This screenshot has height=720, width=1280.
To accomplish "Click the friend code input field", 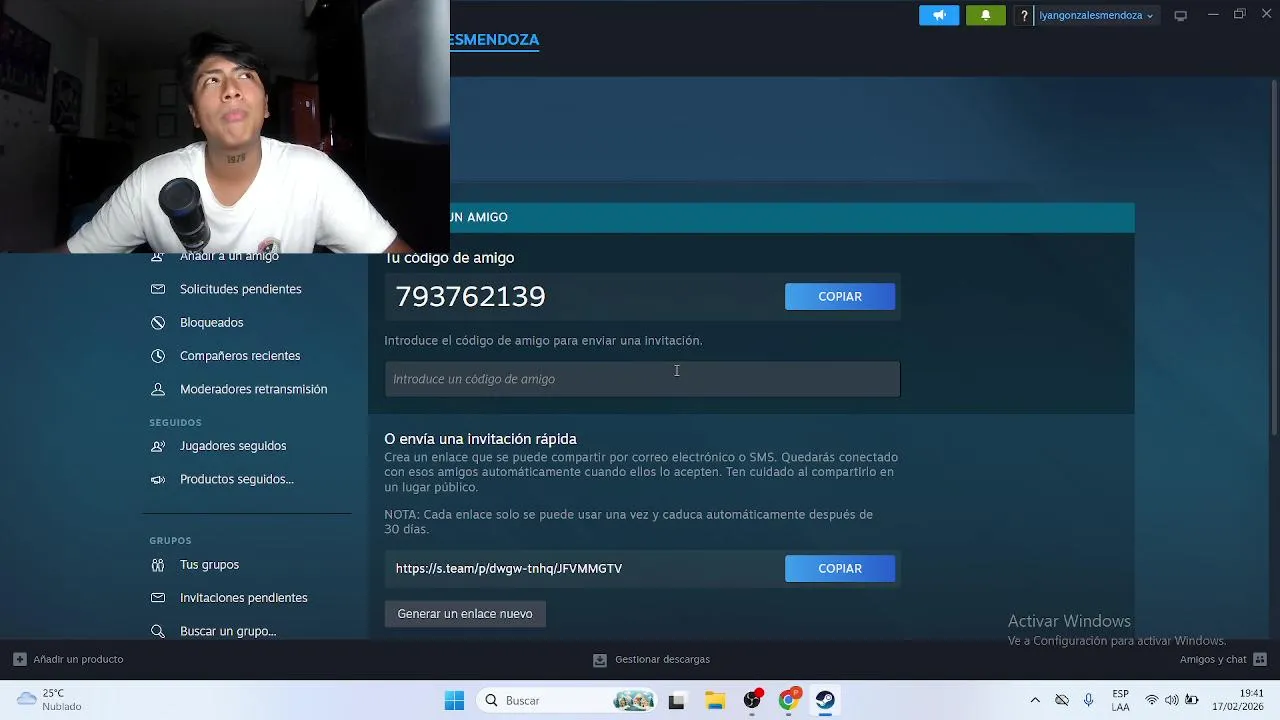I will [x=642, y=379].
